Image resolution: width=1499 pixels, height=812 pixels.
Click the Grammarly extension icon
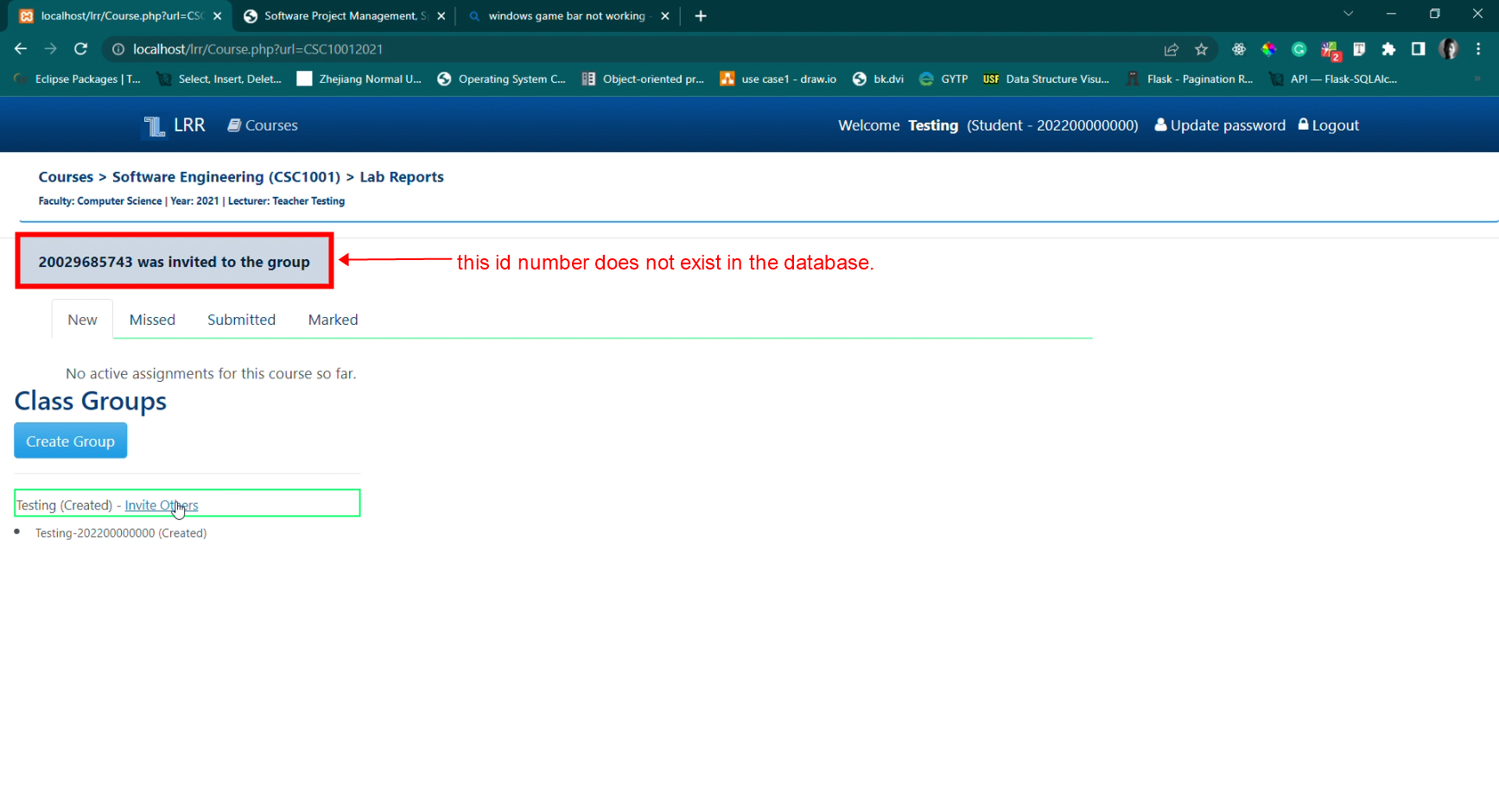(1299, 49)
